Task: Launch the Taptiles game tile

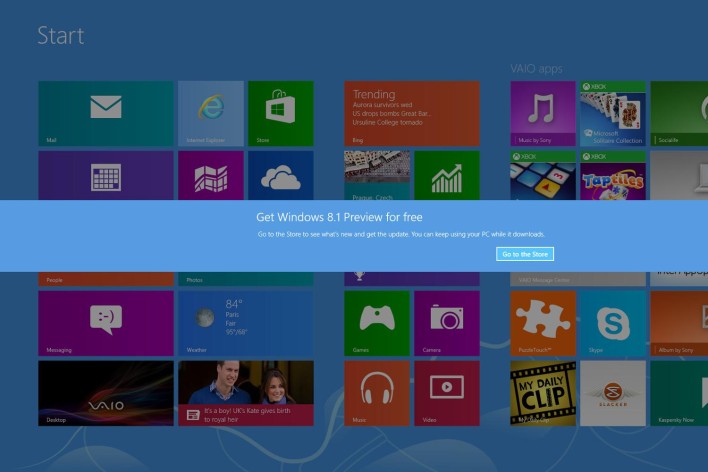Action: [613, 175]
